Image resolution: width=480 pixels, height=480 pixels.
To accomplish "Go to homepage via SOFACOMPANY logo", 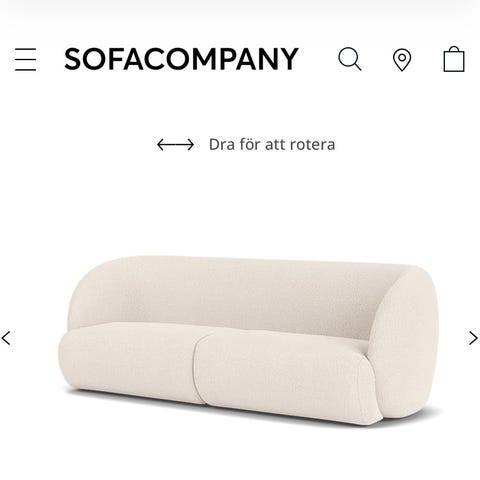I will pyautogui.click(x=181, y=59).
